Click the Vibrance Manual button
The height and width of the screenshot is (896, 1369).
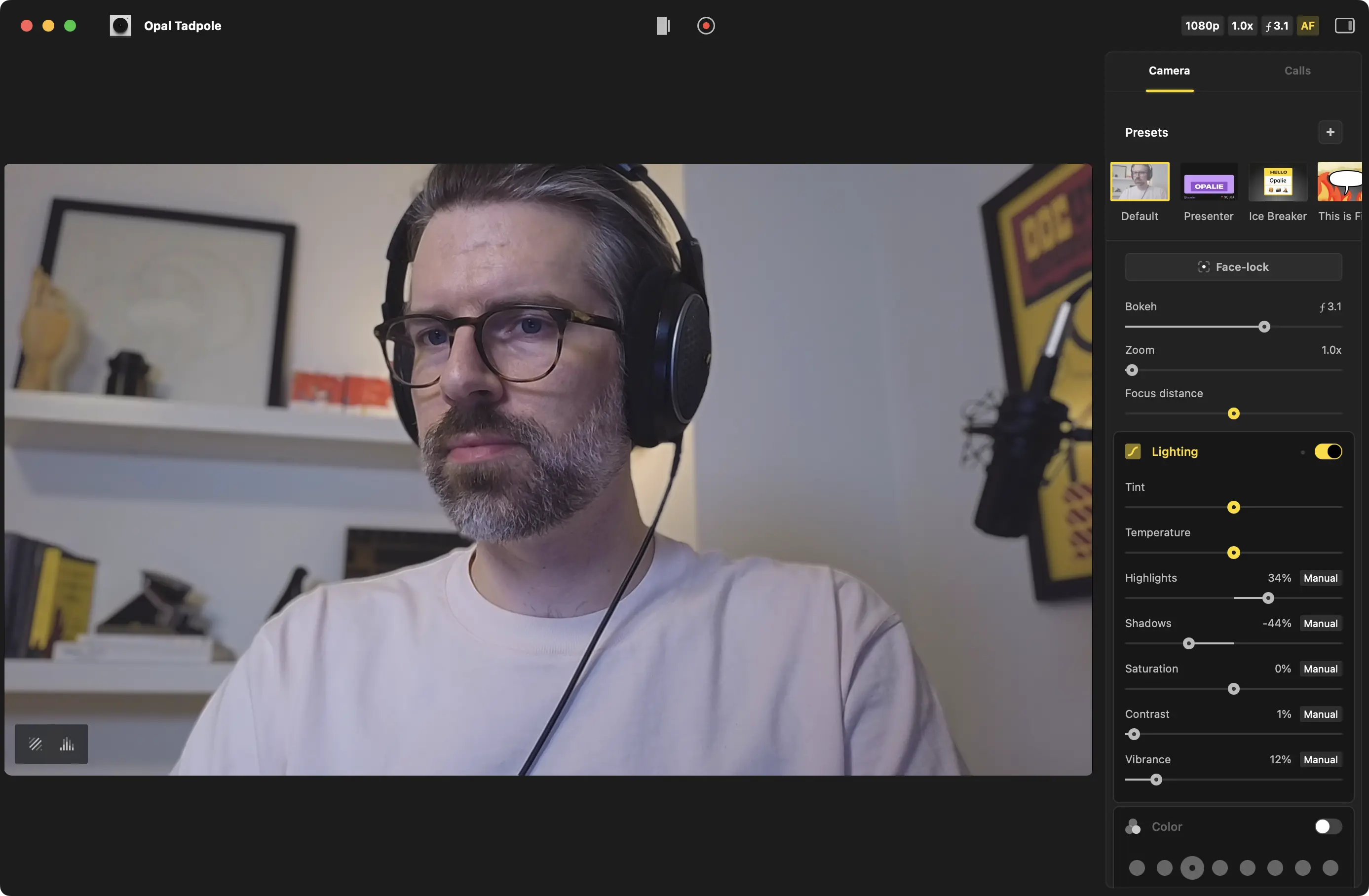pyautogui.click(x=1320, y=760)
